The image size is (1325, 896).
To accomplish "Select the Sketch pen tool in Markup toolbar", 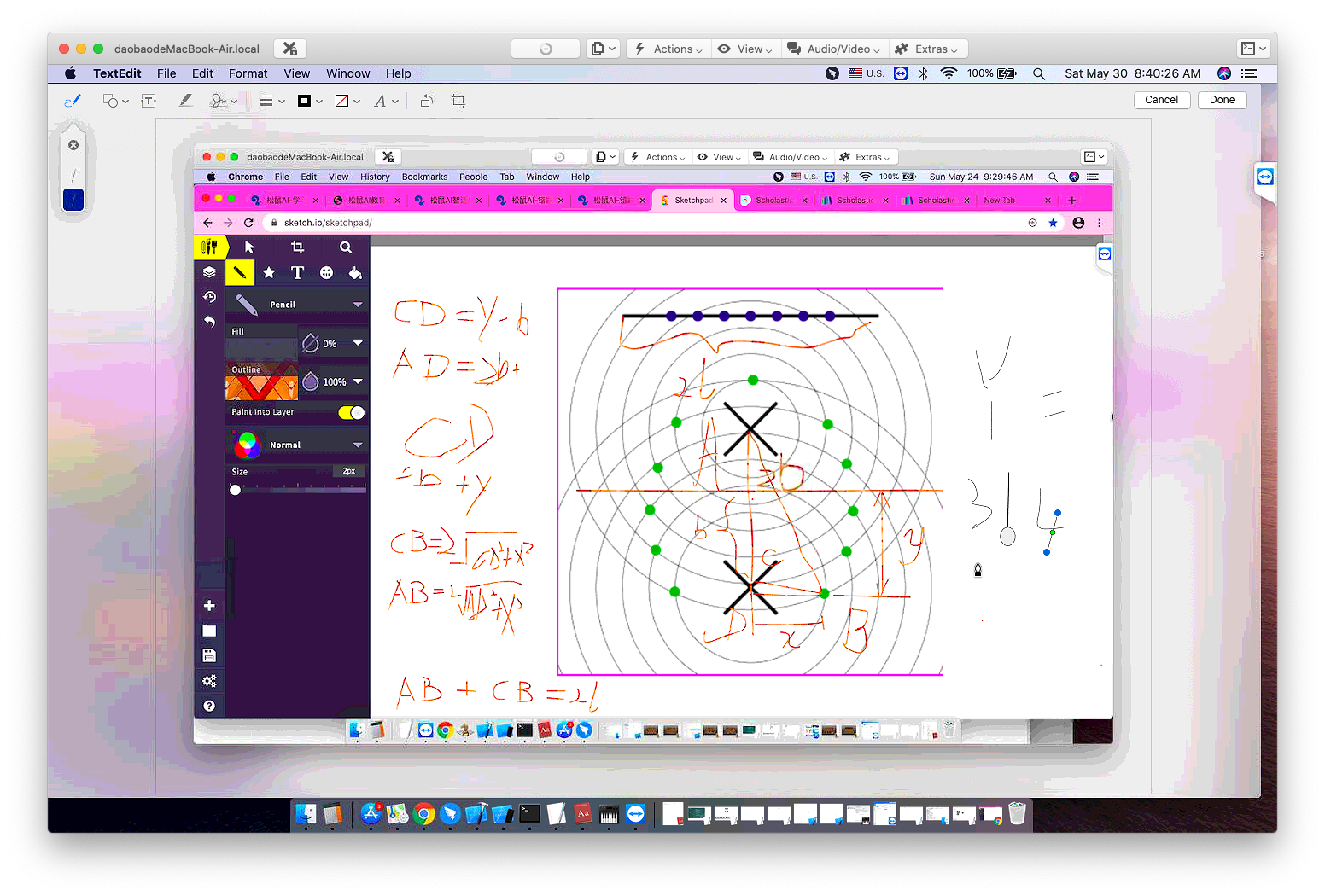I will point(73,101).
